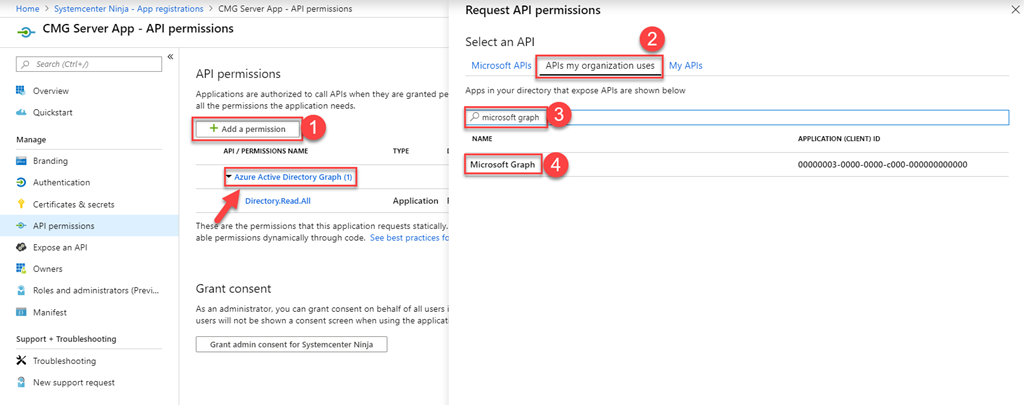Select the APIs my organization uses tab
Viewport: 1024px width, 405px height.
click(600, 66)
